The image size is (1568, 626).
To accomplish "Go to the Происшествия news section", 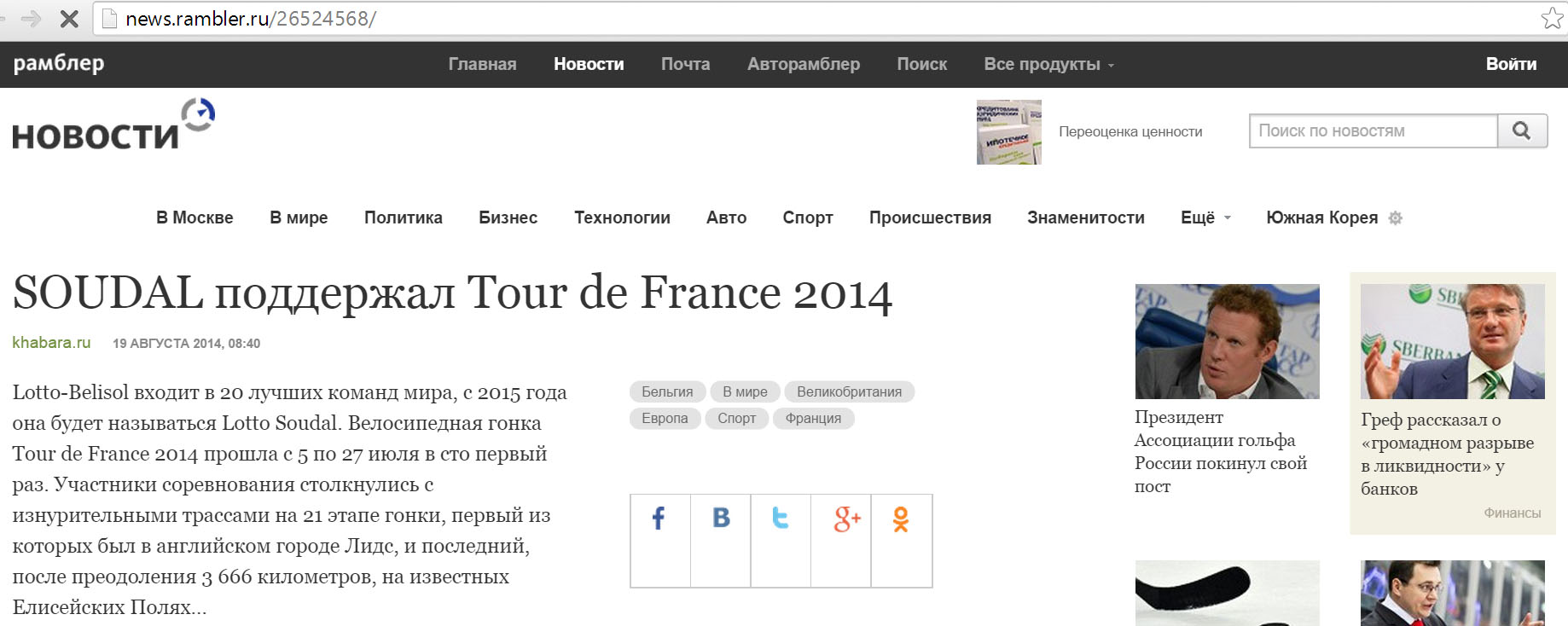I will 930,217.
